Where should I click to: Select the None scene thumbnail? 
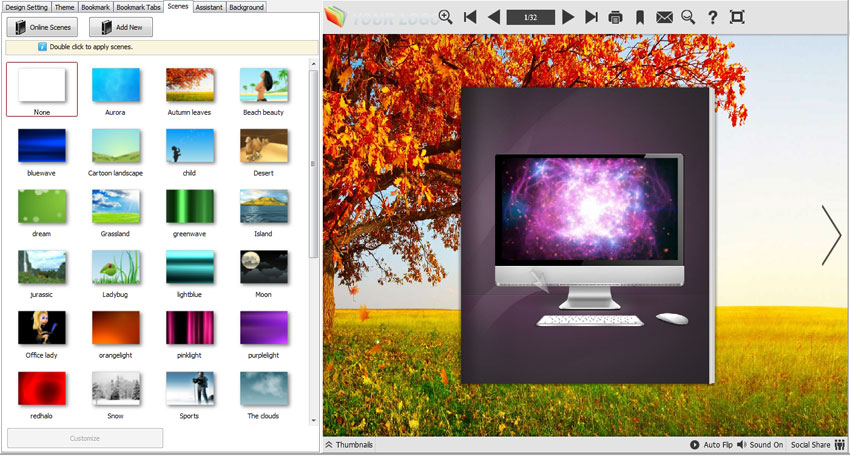[x=42, y=89]
